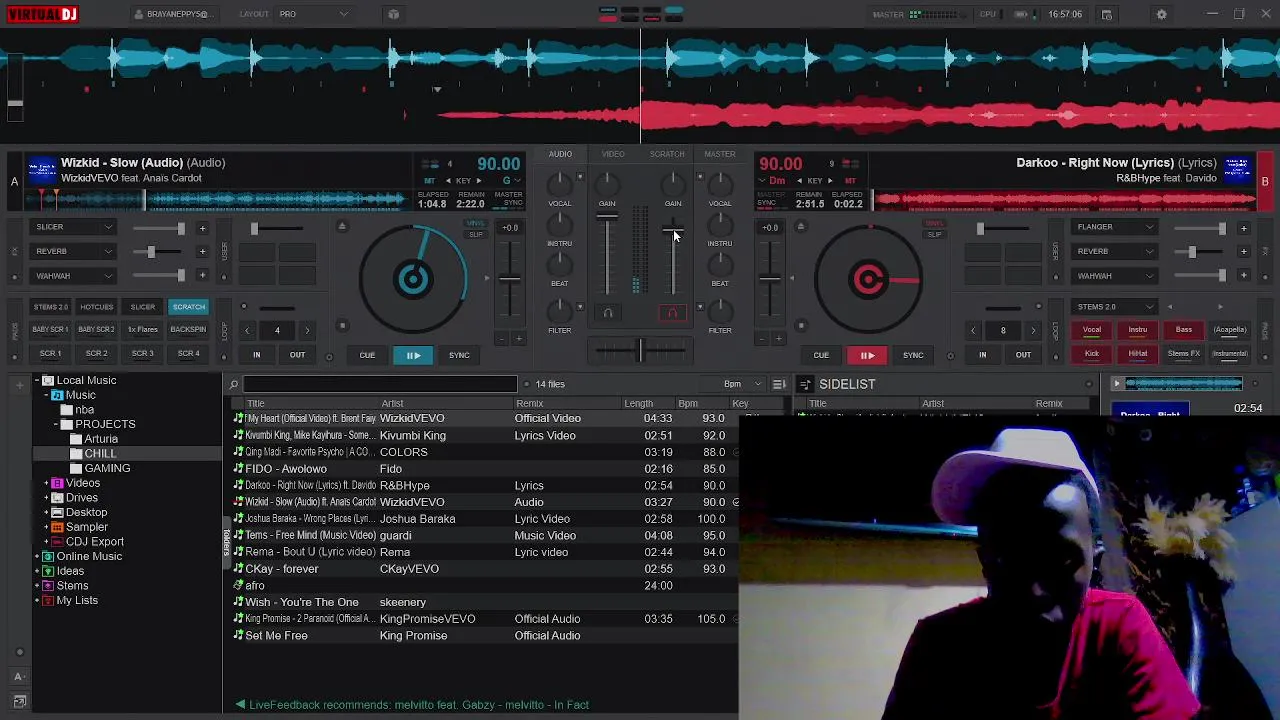Toggle Vocal stem pad on deck B
Image resolution: width=1280 pixels, height=720 pixels.
(1092, 330)
